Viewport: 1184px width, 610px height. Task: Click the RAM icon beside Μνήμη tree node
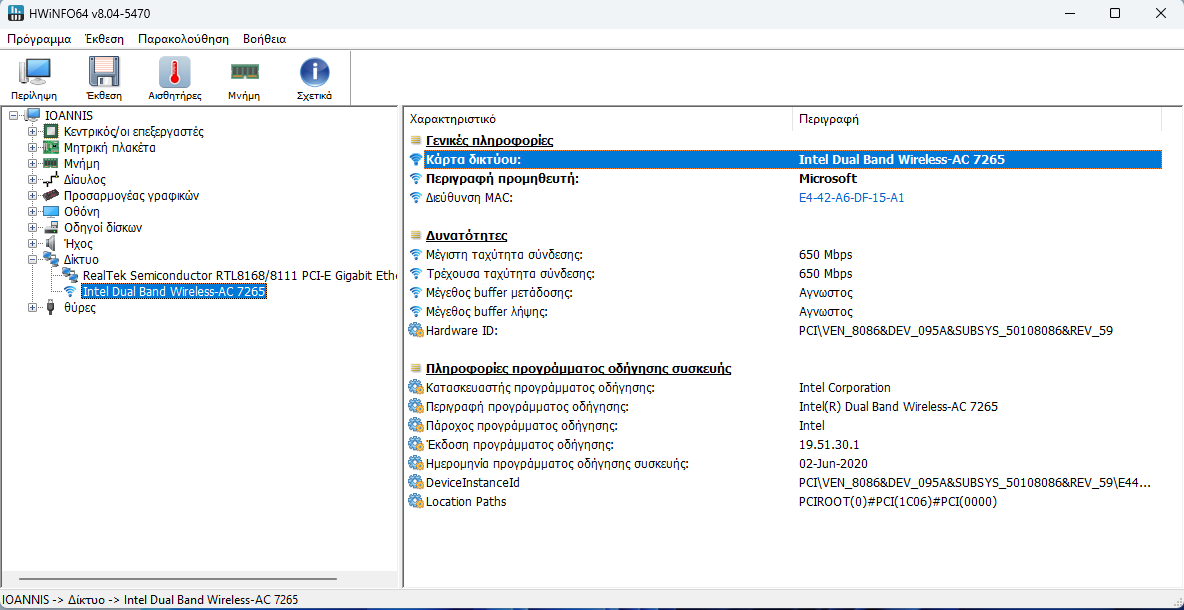point(51,163)
